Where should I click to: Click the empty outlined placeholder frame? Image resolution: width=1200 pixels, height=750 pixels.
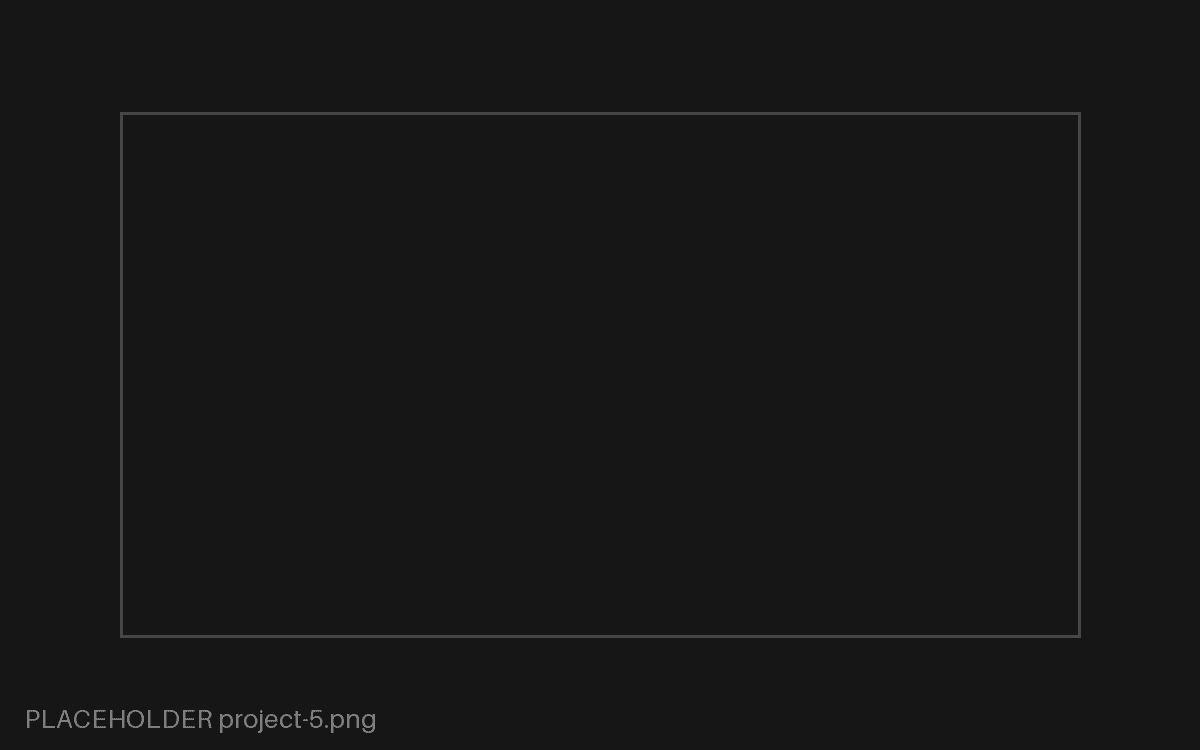(x=600, y=375)
